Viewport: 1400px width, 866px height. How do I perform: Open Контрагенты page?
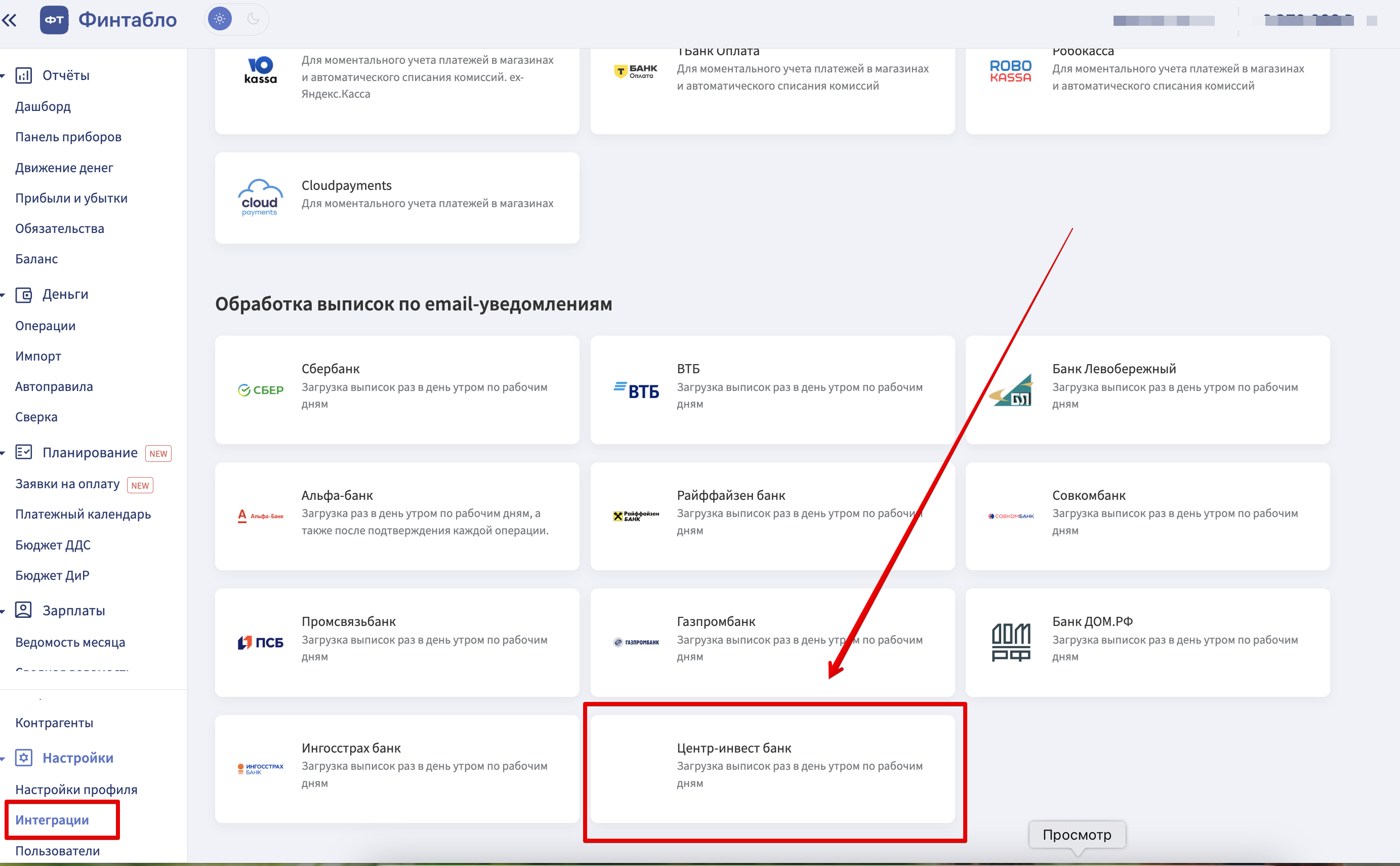pos(54,723)
